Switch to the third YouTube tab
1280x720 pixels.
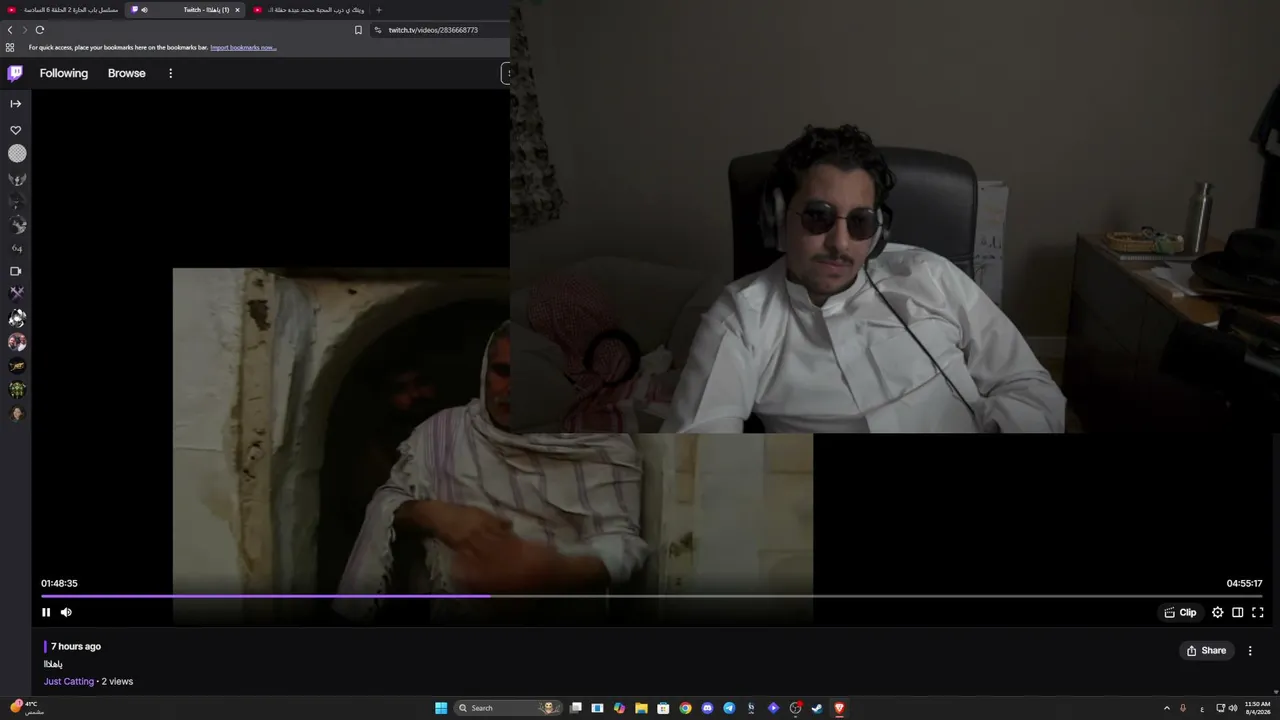click(309, 10)
